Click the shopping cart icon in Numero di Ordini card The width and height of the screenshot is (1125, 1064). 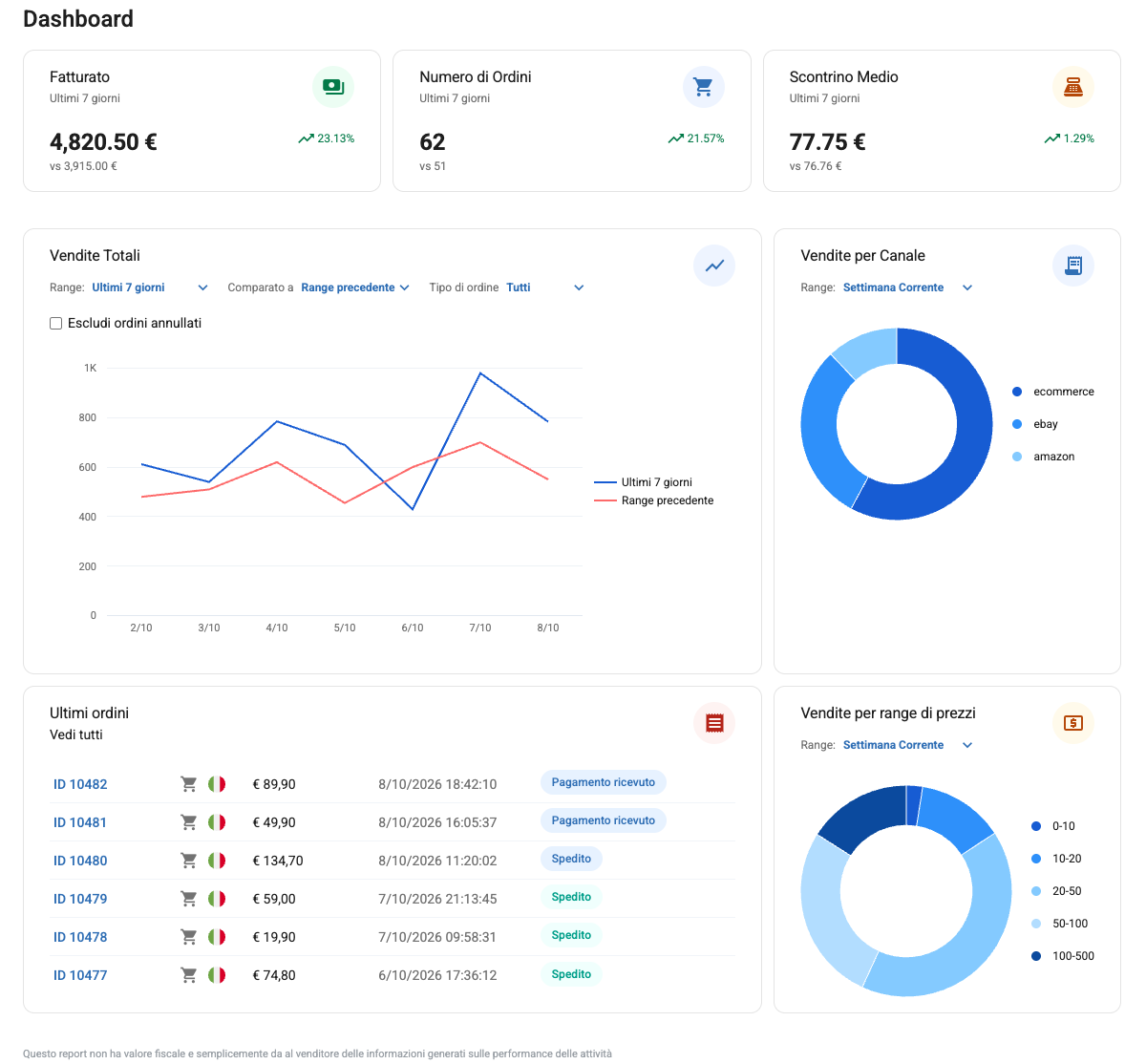point(703,87)
